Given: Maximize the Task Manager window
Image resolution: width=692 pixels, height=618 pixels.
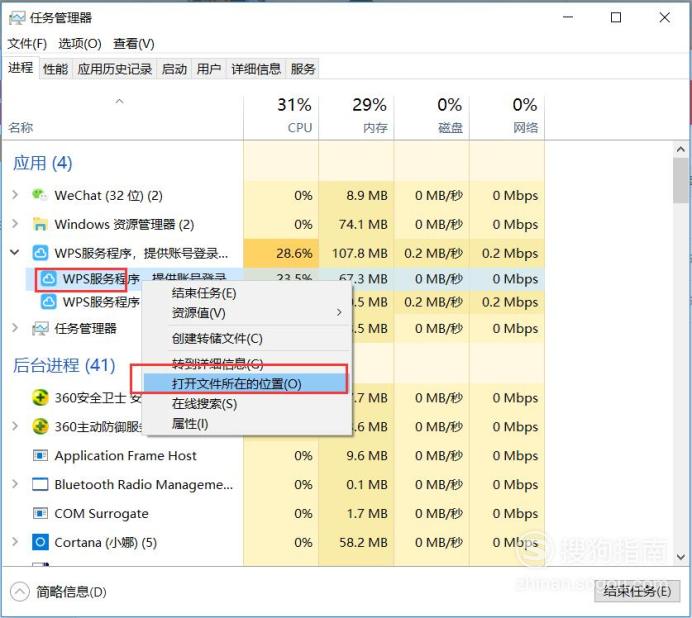Looking at the screenshot, I should 616,18.
